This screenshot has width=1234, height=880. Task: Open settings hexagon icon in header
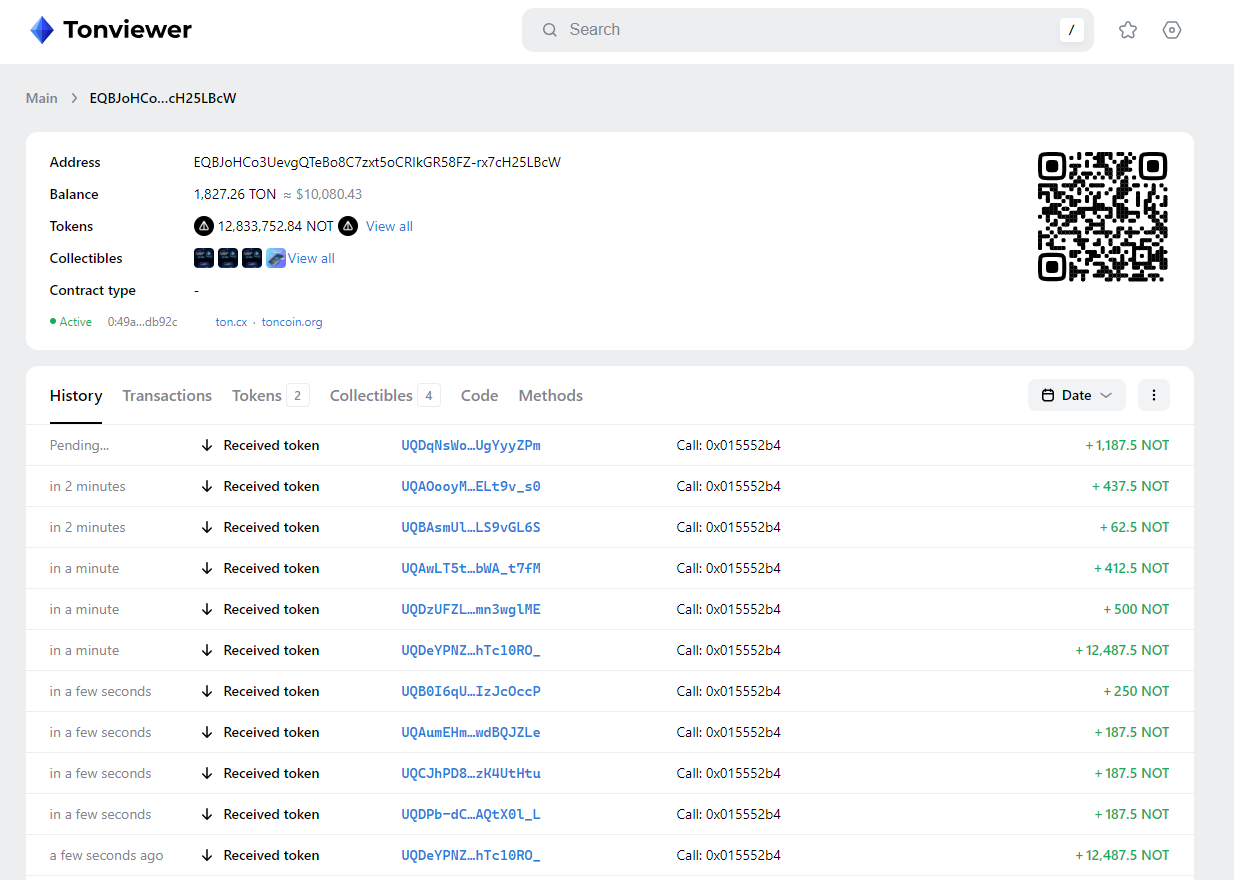click(1172, 30)
